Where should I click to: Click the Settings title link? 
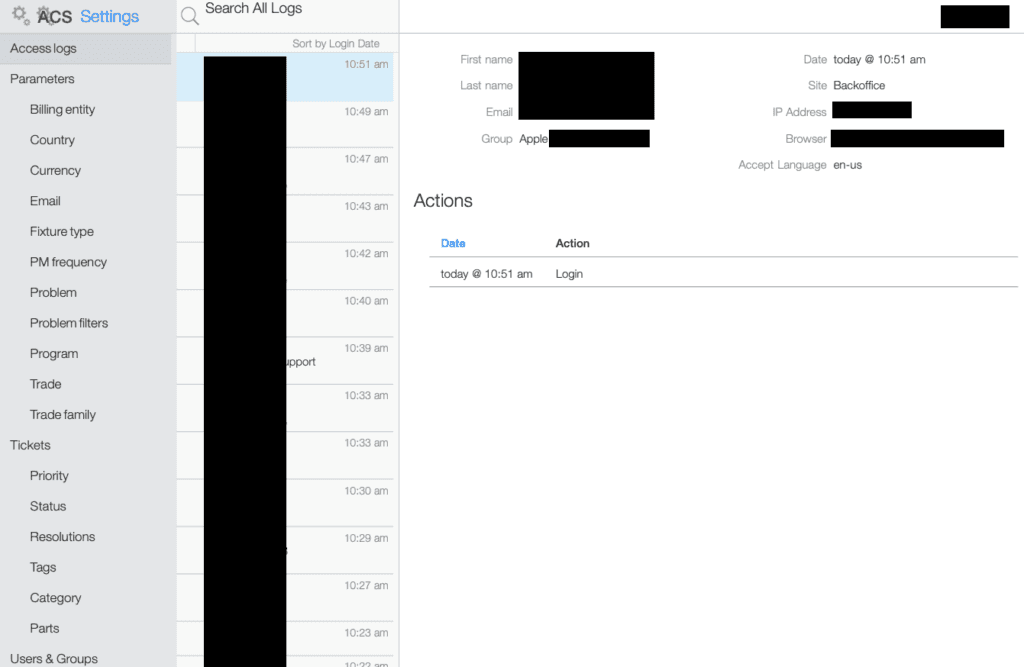coord(109,16)
